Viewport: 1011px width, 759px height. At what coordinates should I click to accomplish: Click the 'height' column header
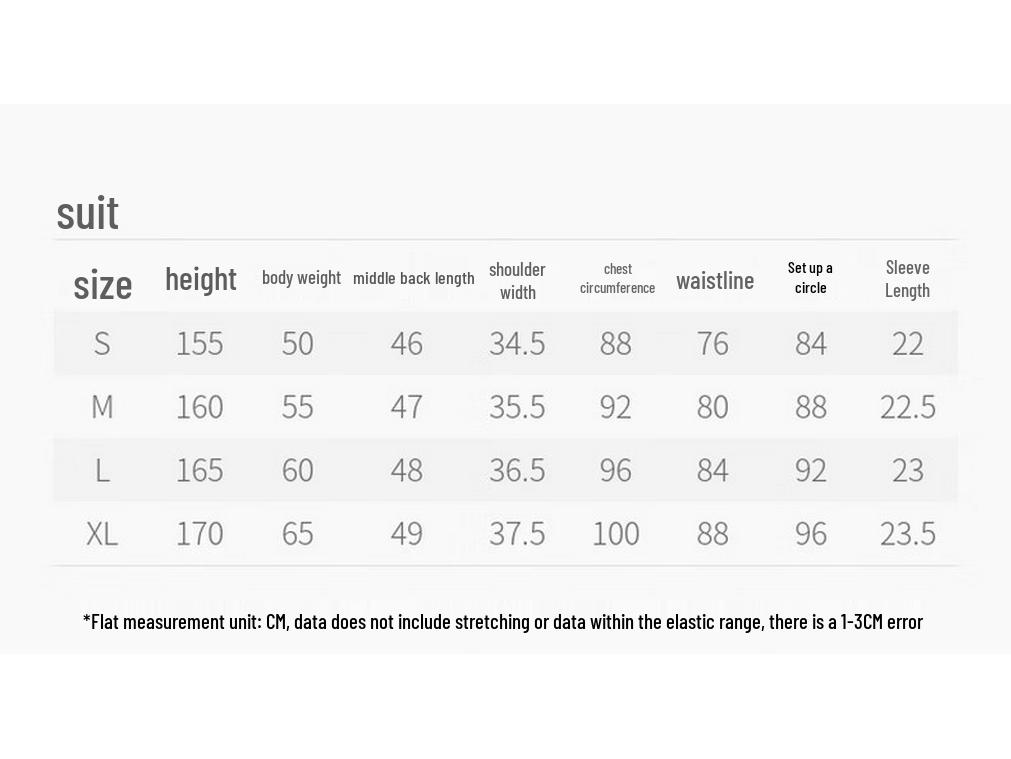(x=201, y=279)
